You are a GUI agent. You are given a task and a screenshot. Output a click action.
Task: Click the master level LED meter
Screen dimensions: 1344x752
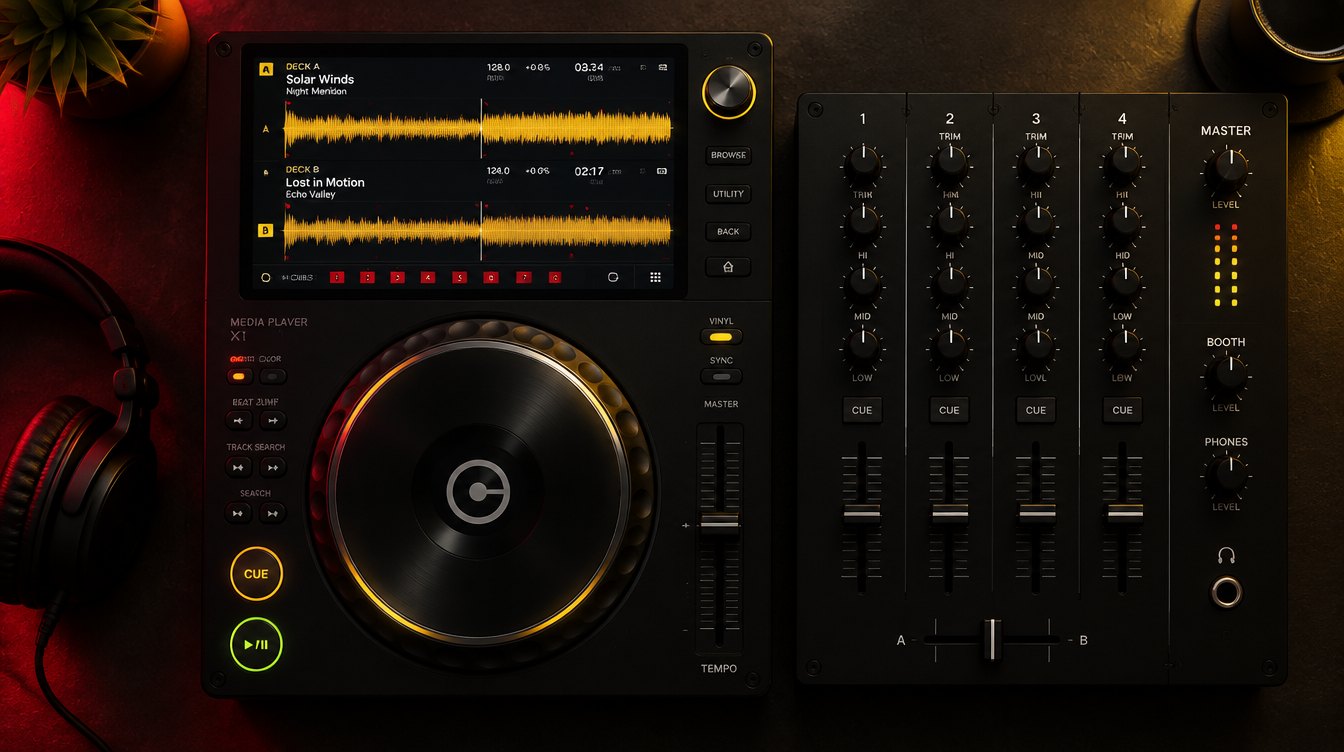pyautogui.click(x=1226, y=265)
